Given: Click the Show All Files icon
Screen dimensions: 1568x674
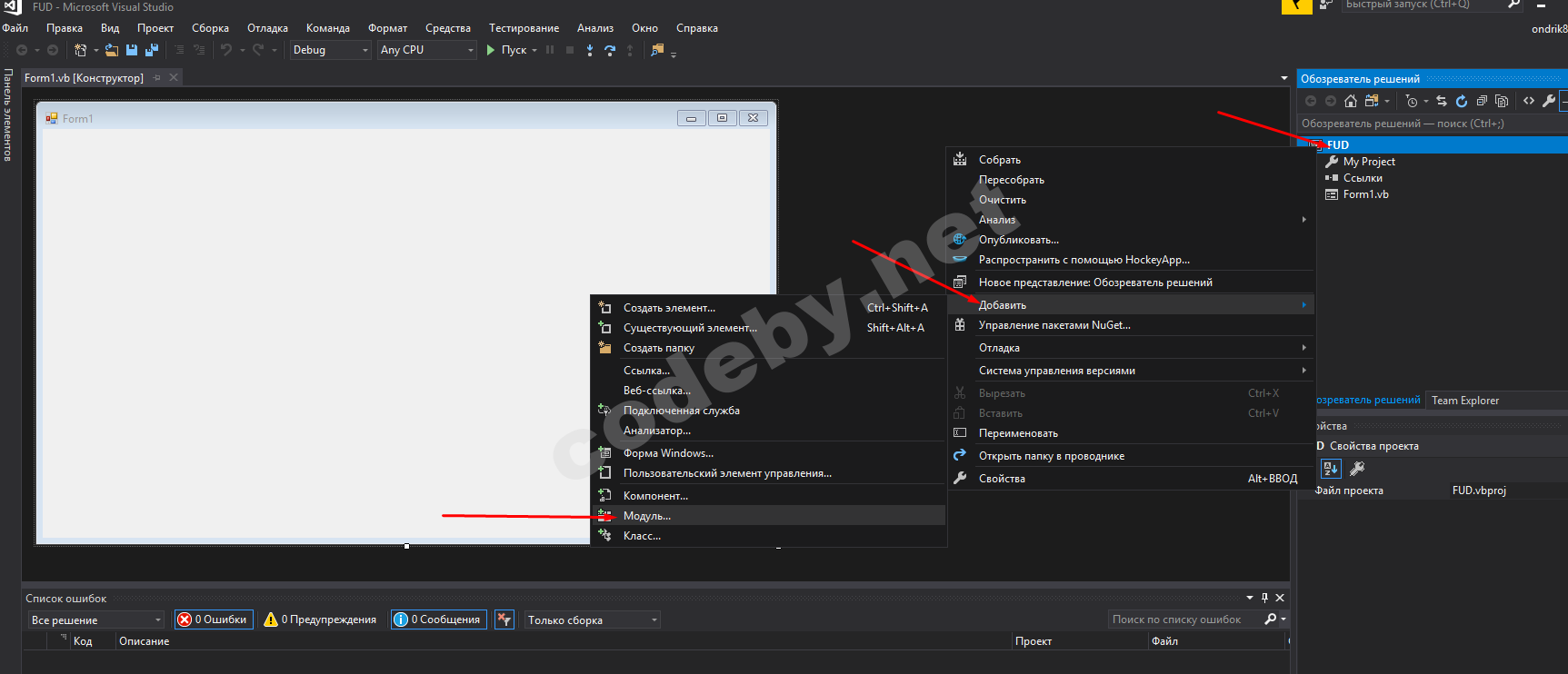Looking at the screenshot, I should [1502, 101].
